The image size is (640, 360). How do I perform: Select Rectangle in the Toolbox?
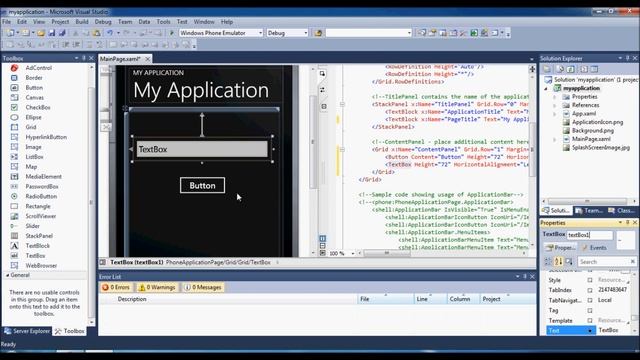tap(38, 206)
